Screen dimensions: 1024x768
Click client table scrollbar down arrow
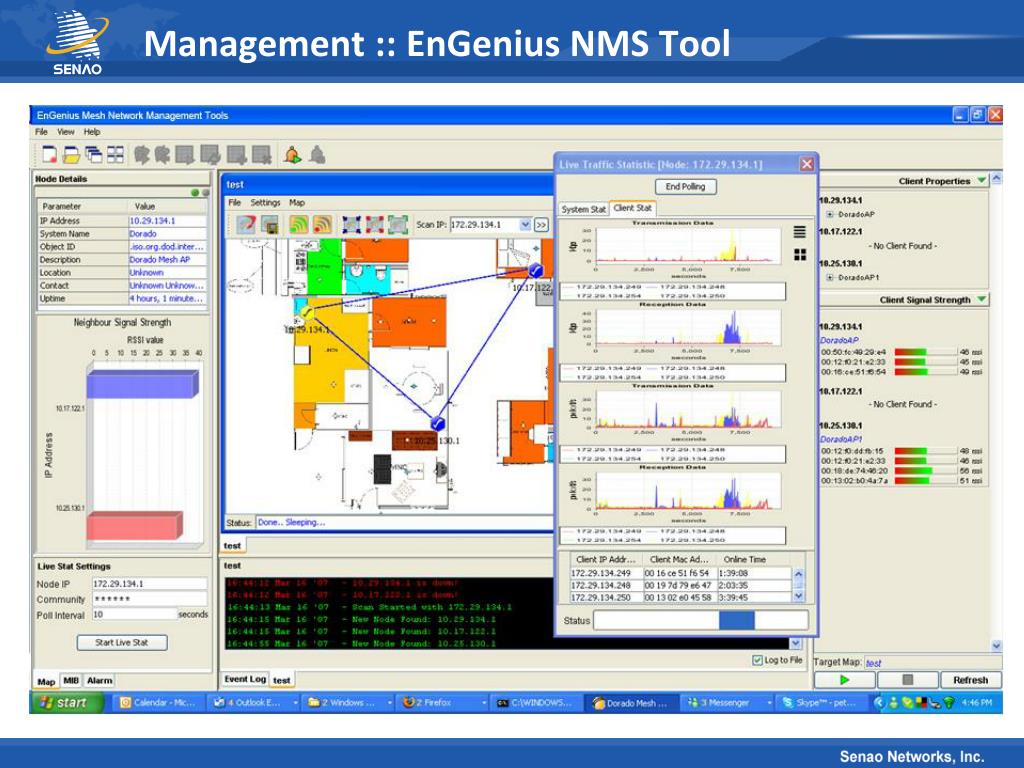tap(798, 596)
